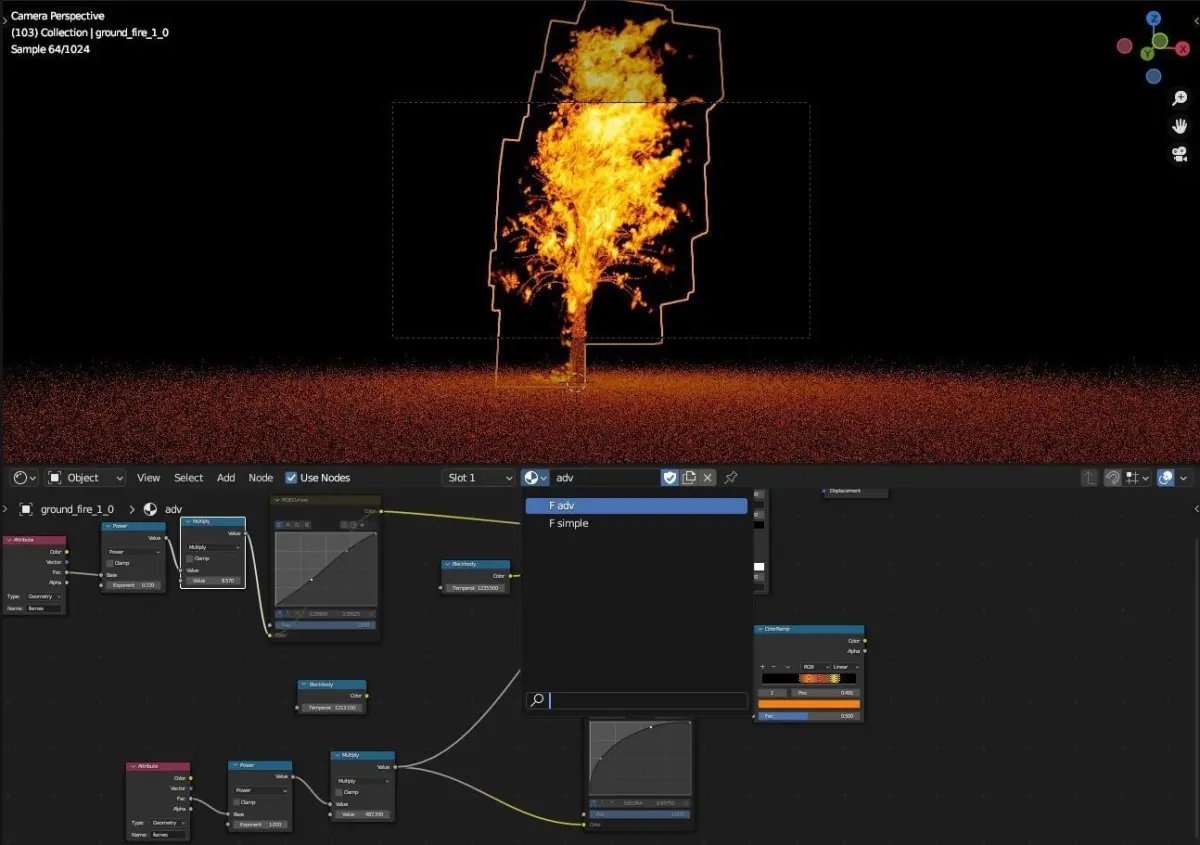Image resolution: width=1200 pixels, height=845 pixels.
Task: Click the pan view hand icon
Action: (x=1179, y=126)
